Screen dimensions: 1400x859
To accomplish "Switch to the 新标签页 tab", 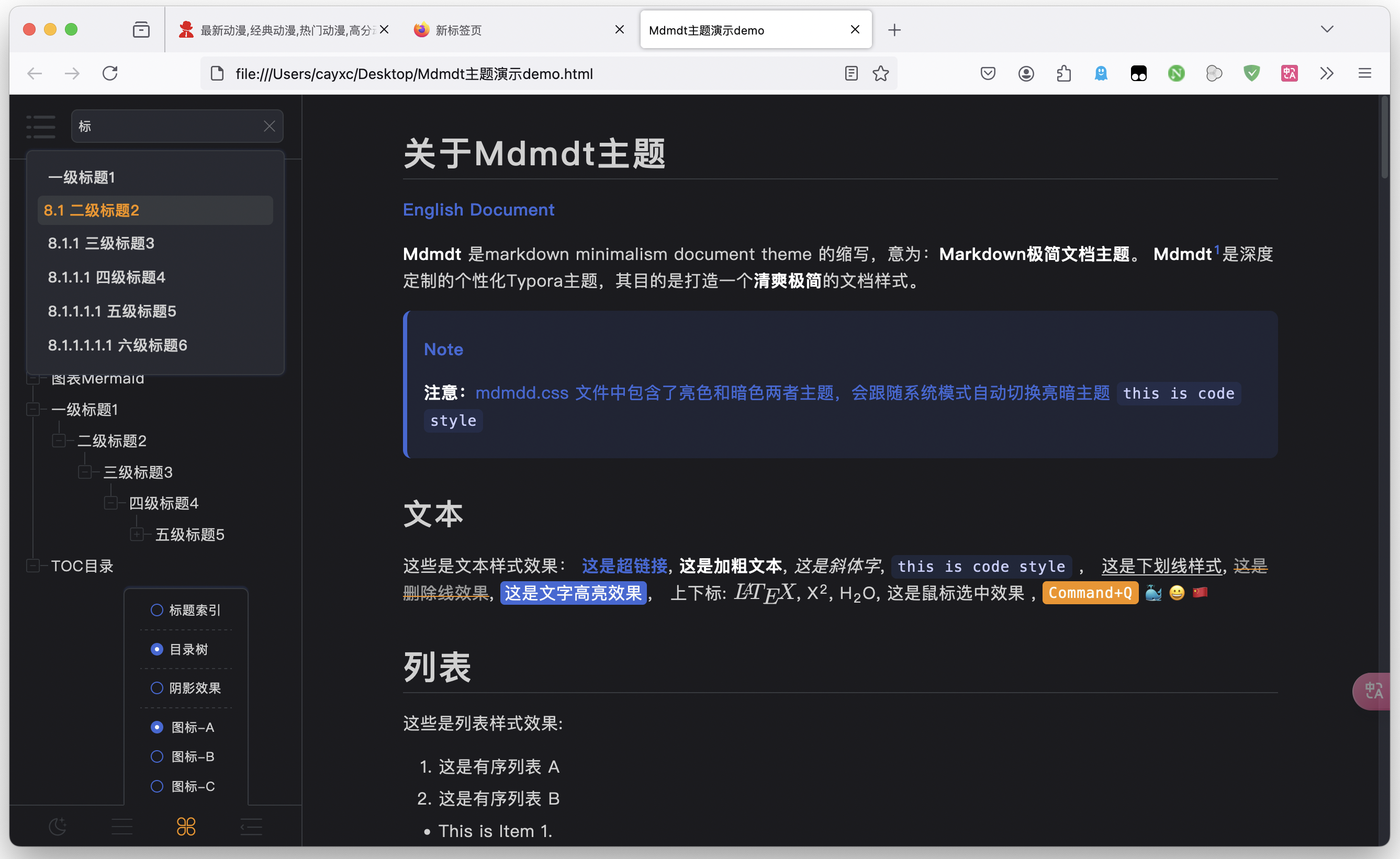I will pos(458,30).
